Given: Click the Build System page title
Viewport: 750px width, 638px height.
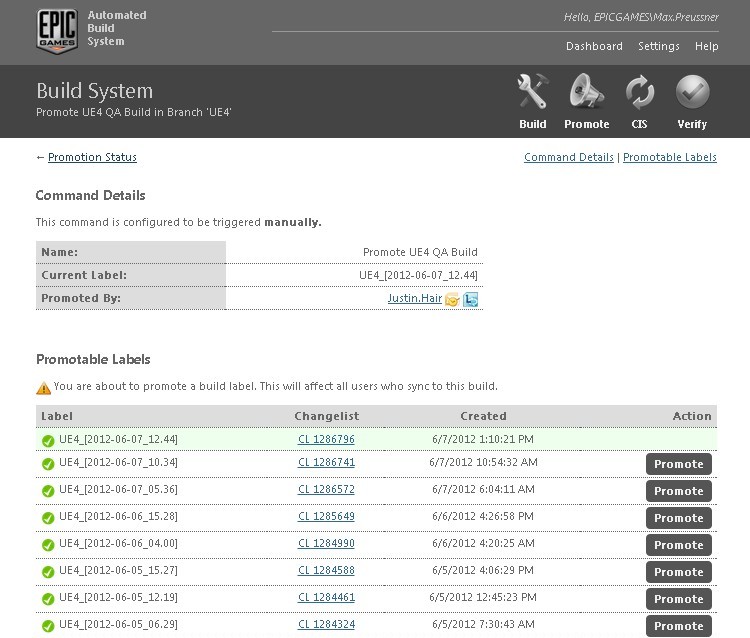Looking at the screenshot, I should [95, 91].
